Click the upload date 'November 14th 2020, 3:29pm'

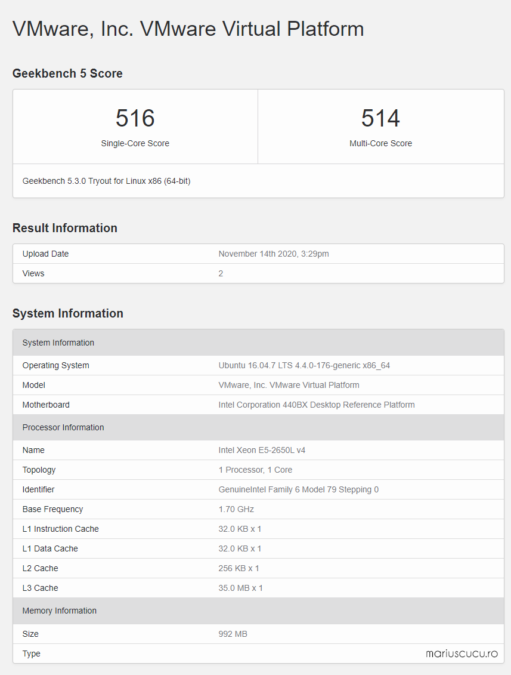tap(273, 254)
